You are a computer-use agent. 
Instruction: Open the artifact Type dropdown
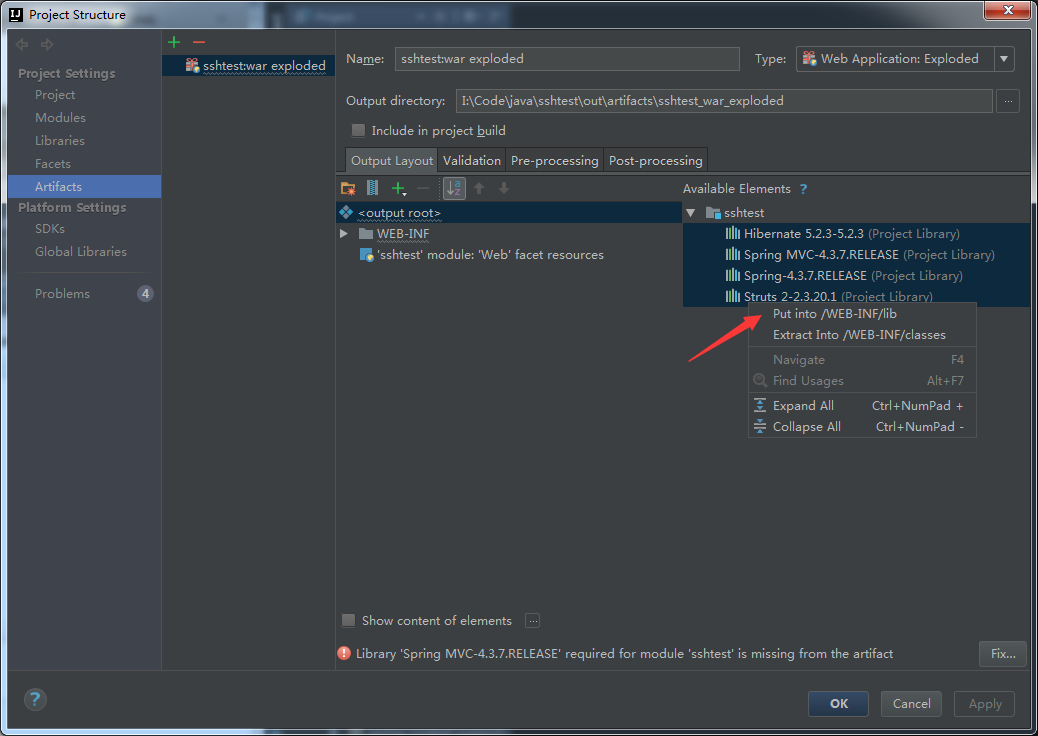coord(1004,59)
